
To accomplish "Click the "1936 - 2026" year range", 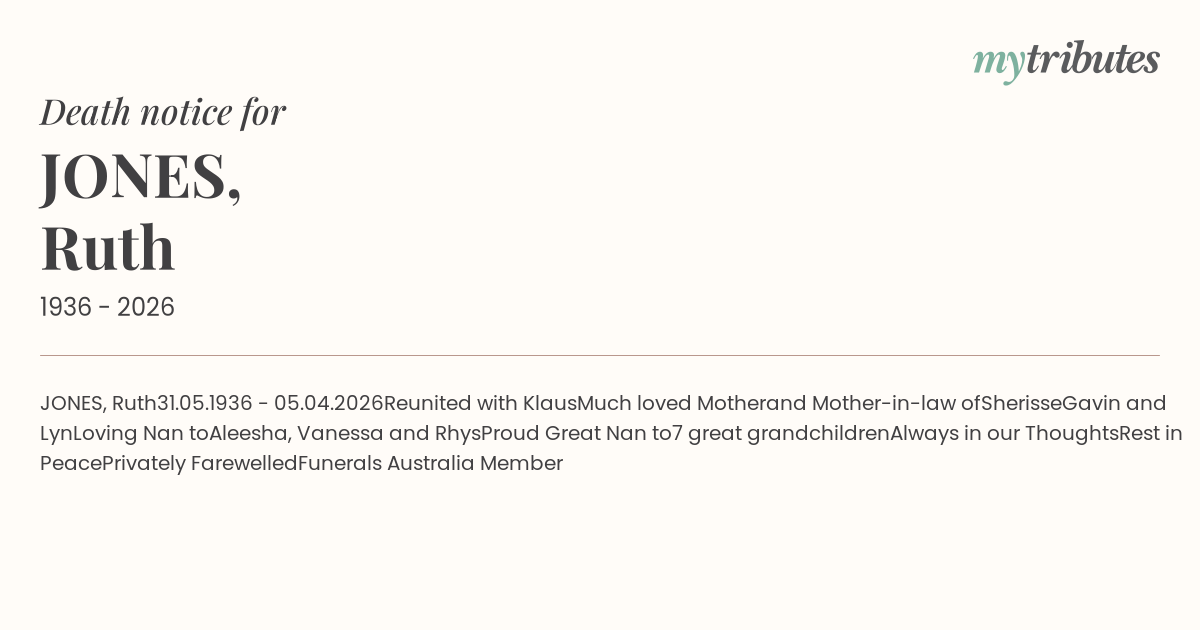I will 107,307.
